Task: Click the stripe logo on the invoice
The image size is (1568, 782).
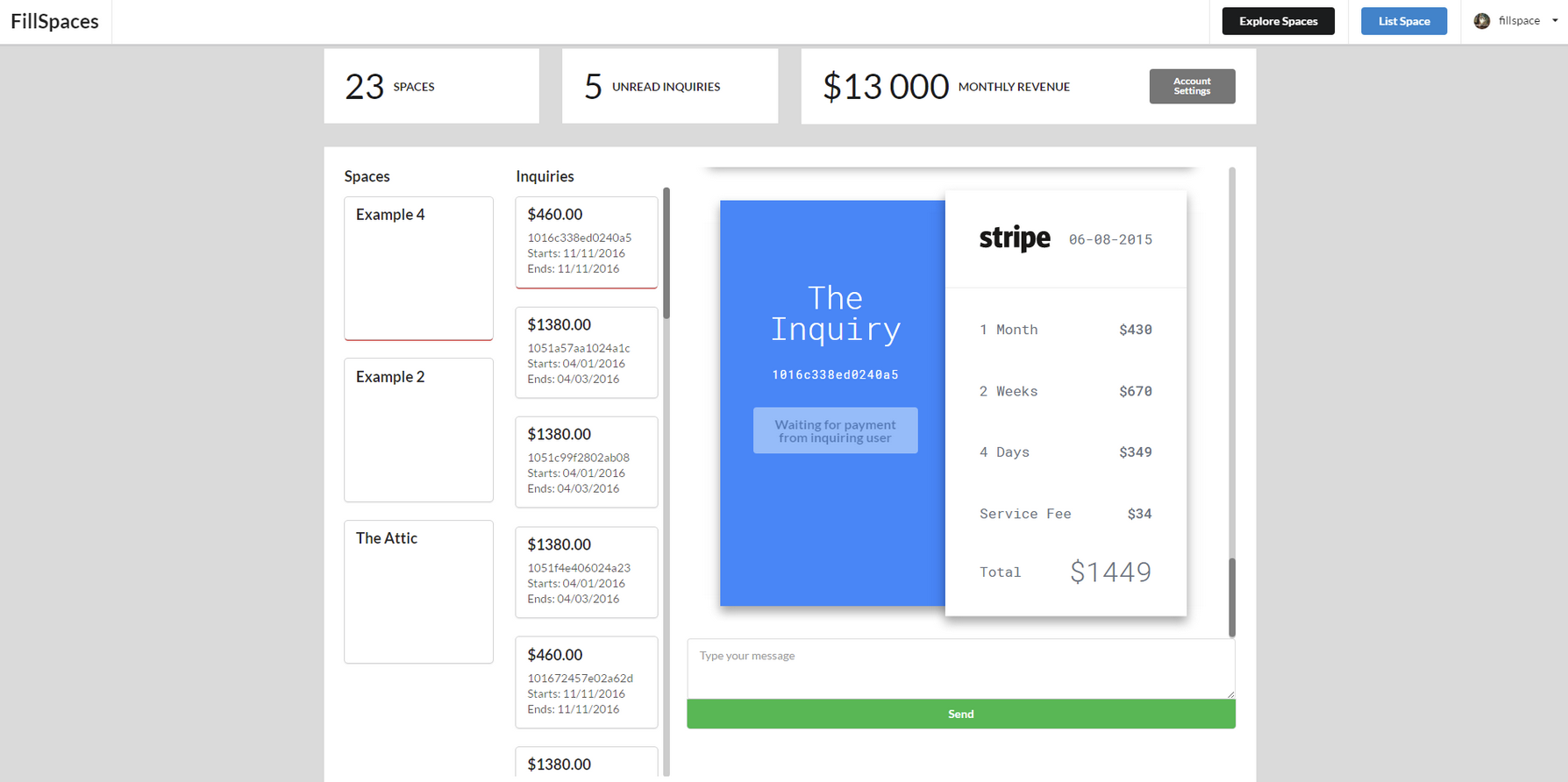Action: pos(1014,238)
